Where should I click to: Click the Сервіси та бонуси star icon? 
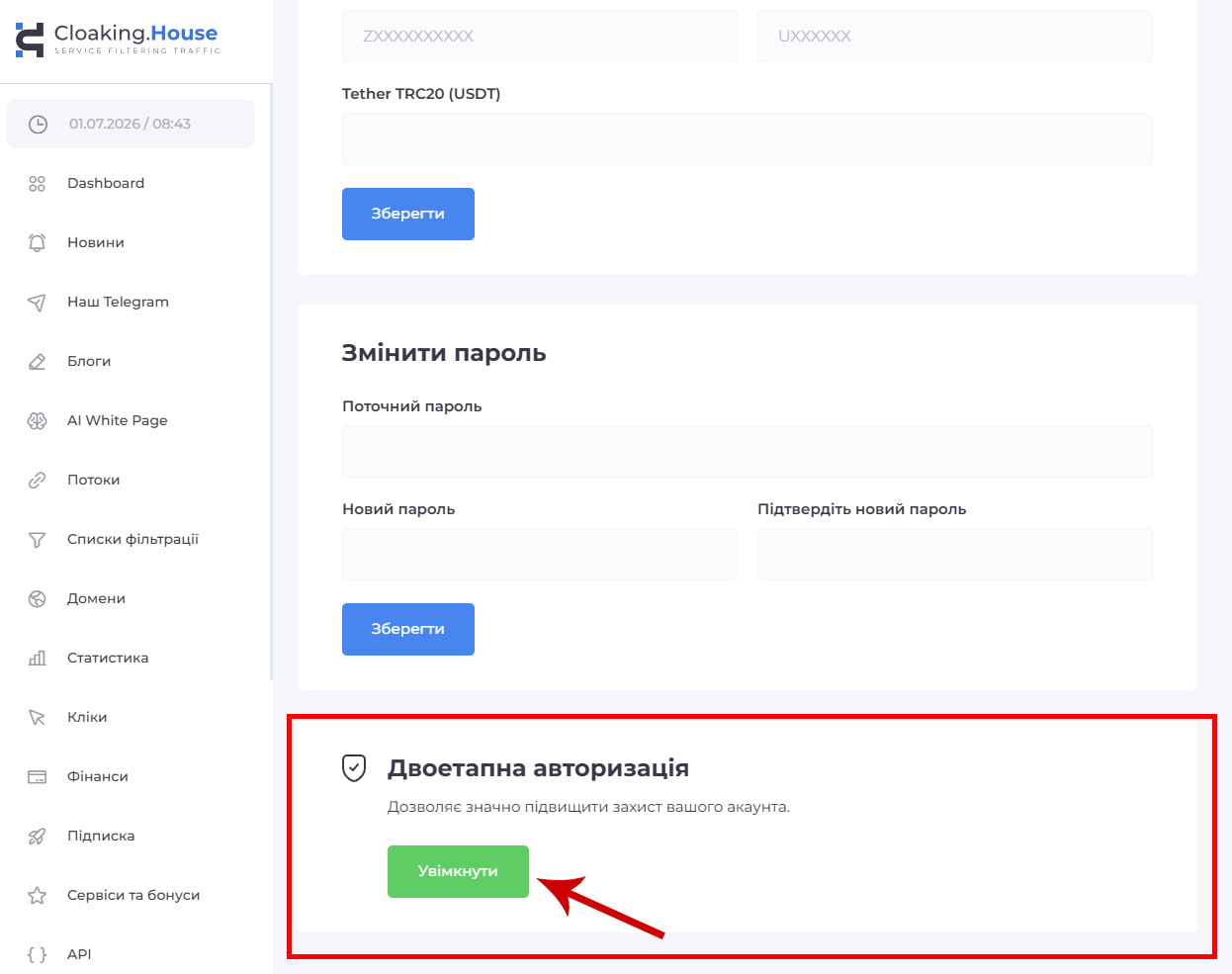(38, 895)
